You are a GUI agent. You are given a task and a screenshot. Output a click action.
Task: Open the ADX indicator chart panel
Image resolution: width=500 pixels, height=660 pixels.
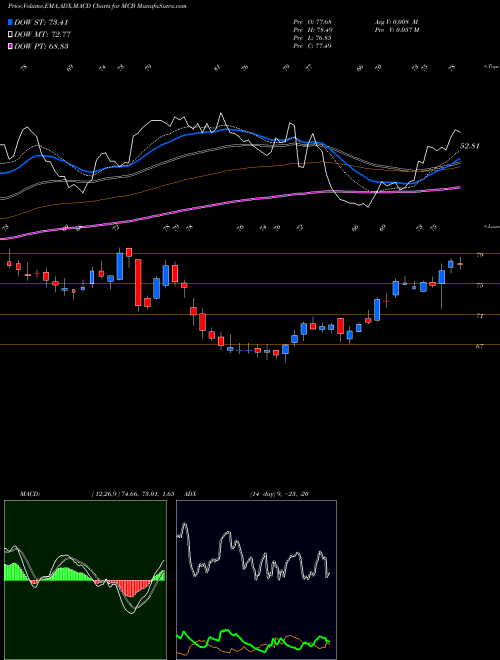(x=256, y=580)
